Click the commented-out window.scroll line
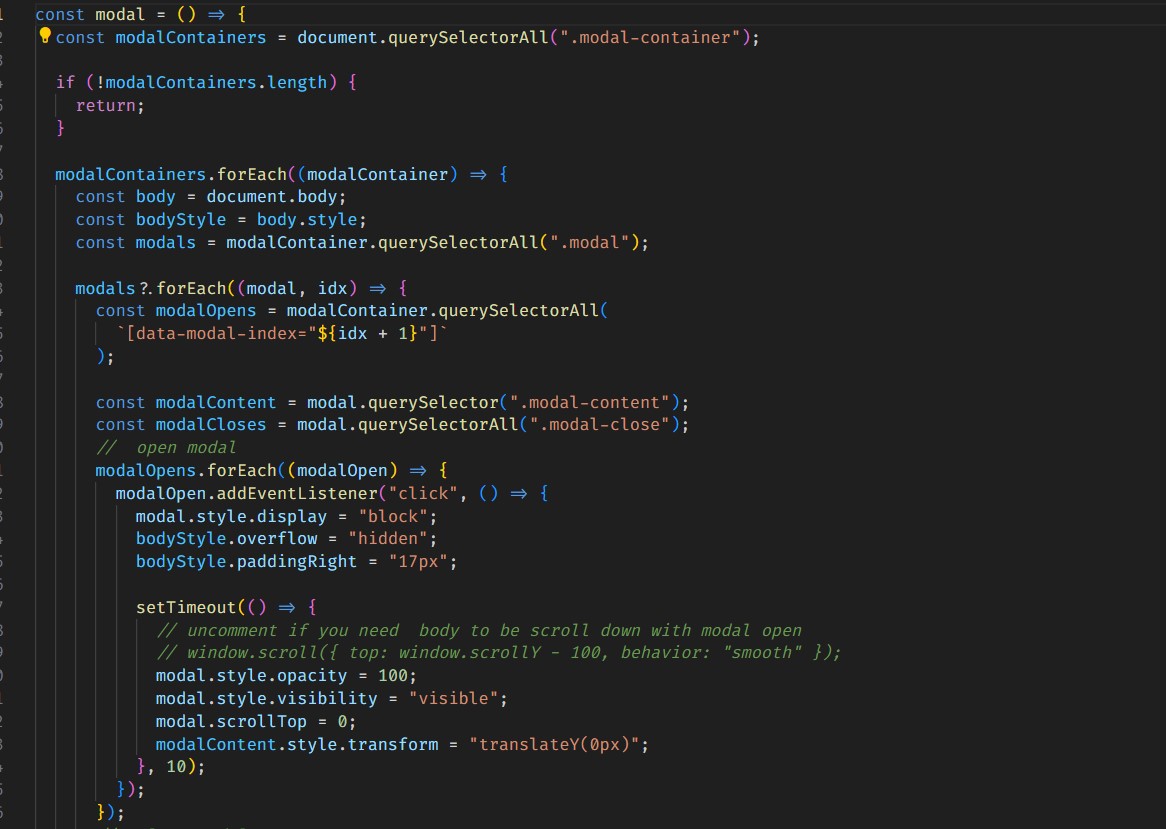Viewport: 1166px width, 829px height. click(499, 653)
